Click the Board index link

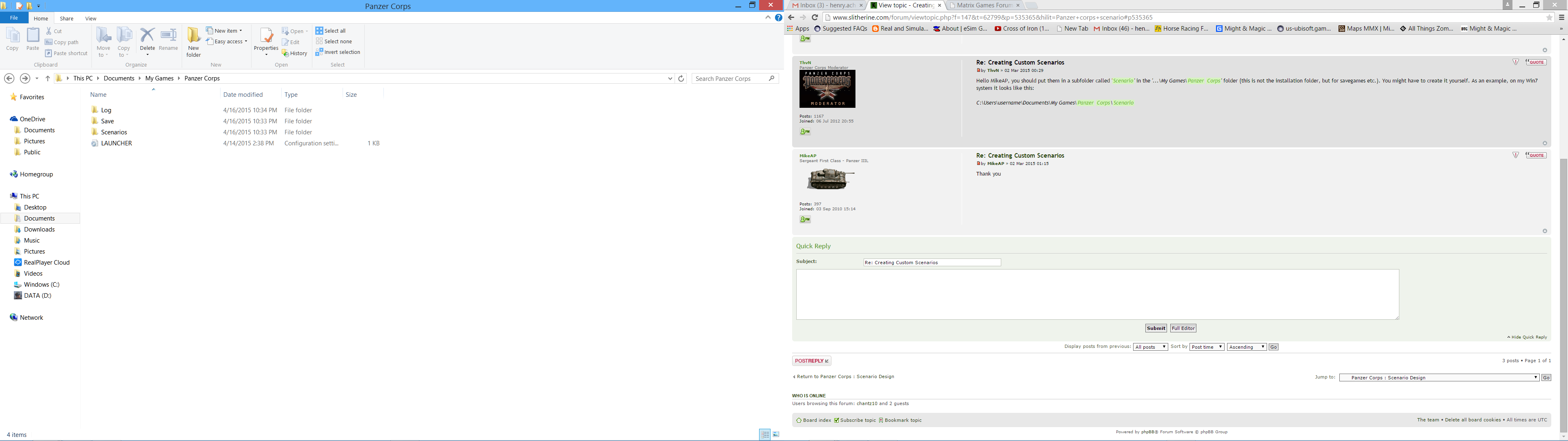click(814, 420)
